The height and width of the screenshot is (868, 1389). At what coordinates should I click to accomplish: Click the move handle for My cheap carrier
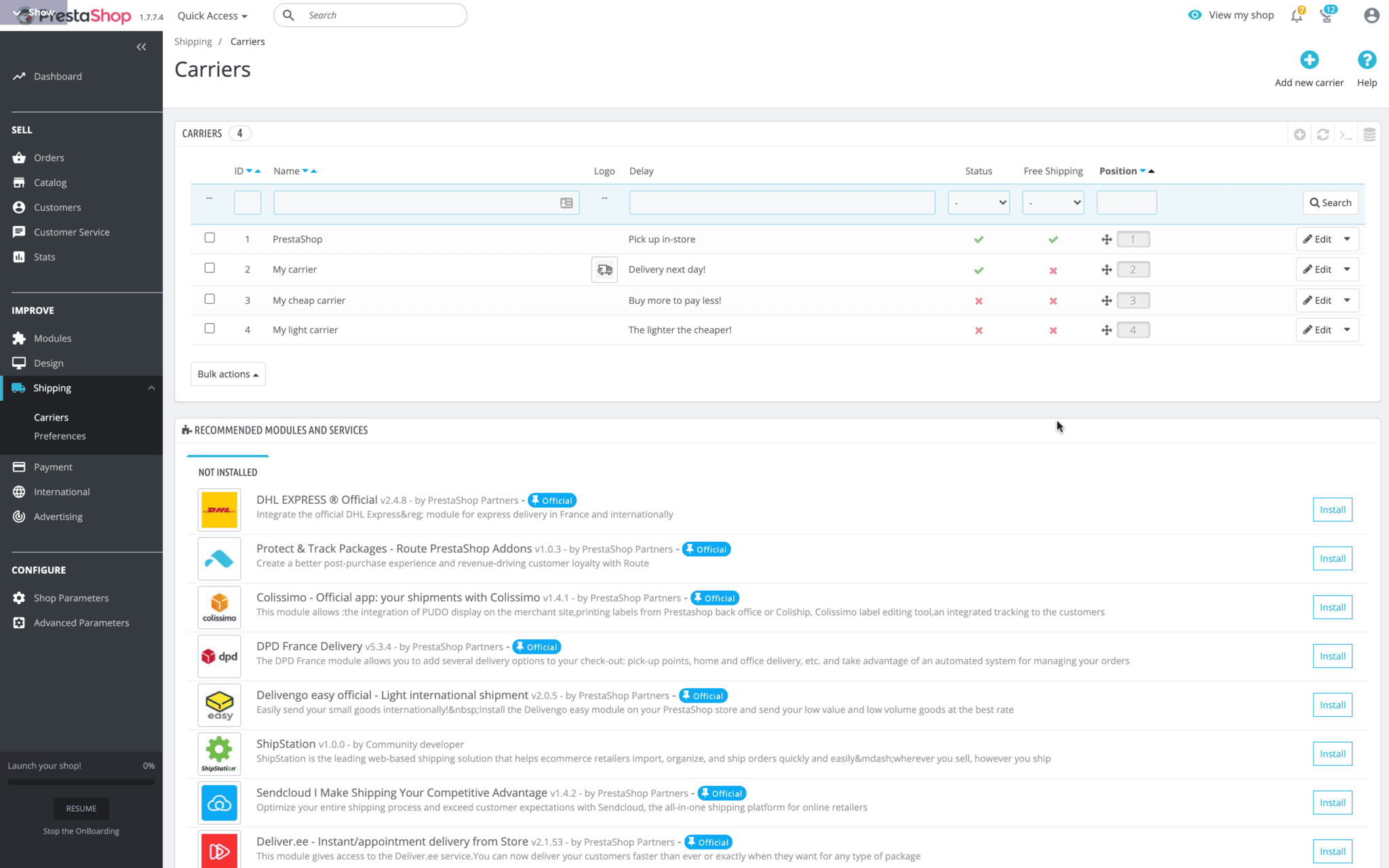(x=1106, y=300)
